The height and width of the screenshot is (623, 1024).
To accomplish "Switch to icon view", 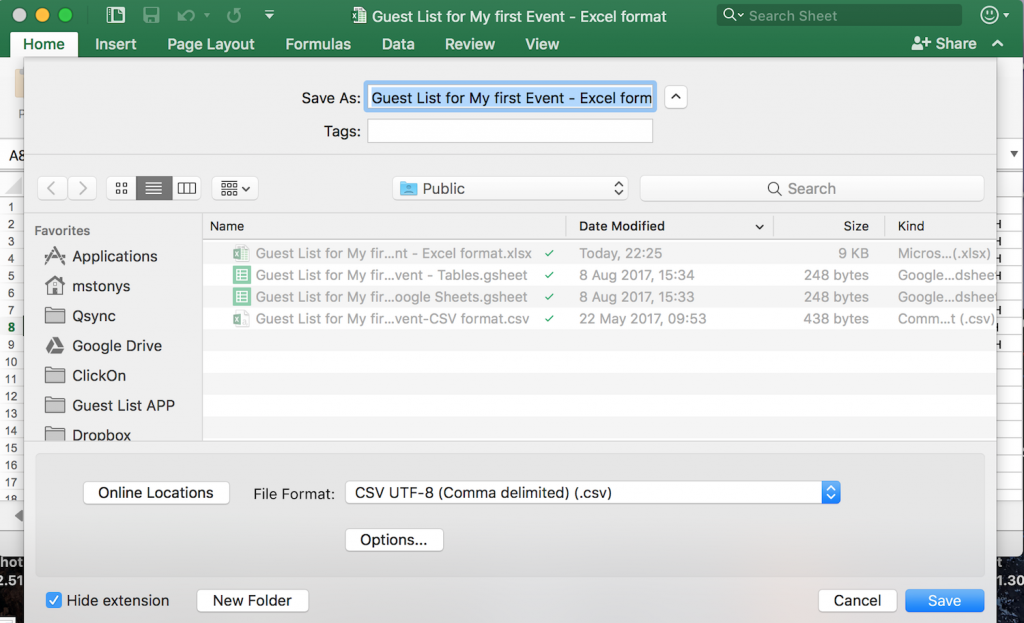I will [121, 188].
